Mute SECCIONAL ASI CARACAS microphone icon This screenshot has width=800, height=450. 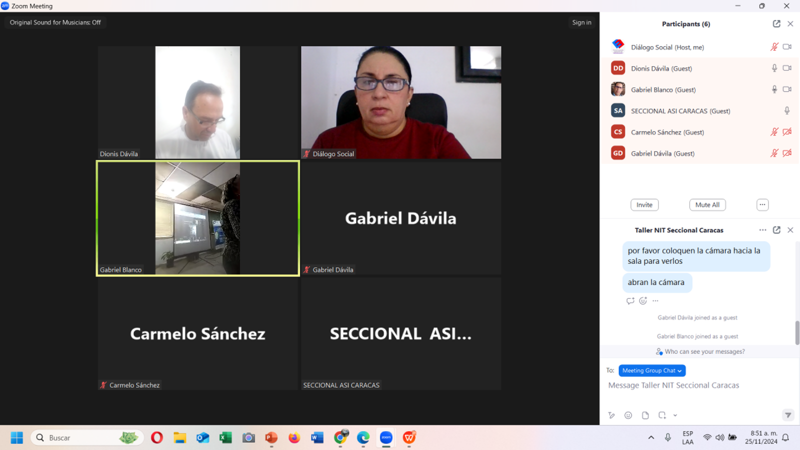point(787,111)
